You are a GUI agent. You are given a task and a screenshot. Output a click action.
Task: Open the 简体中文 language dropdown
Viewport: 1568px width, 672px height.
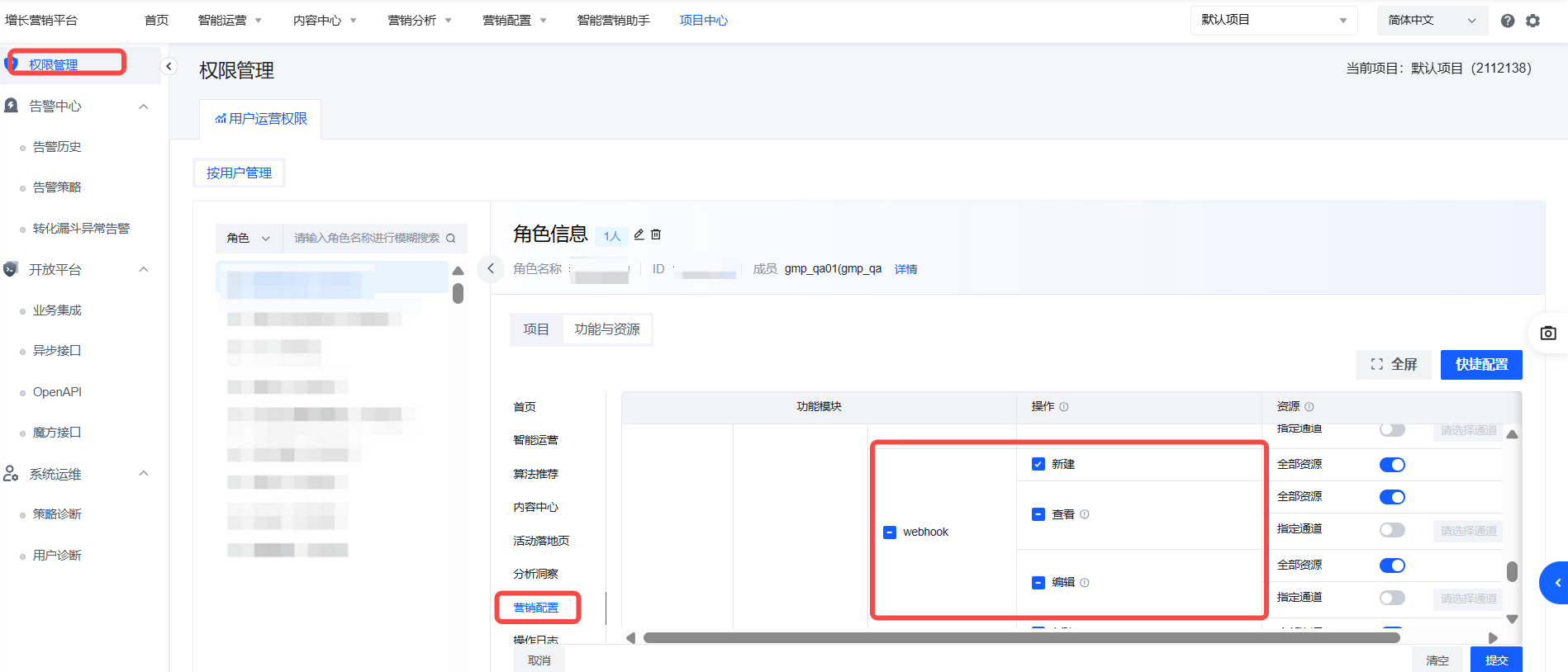click(1432, 21)
